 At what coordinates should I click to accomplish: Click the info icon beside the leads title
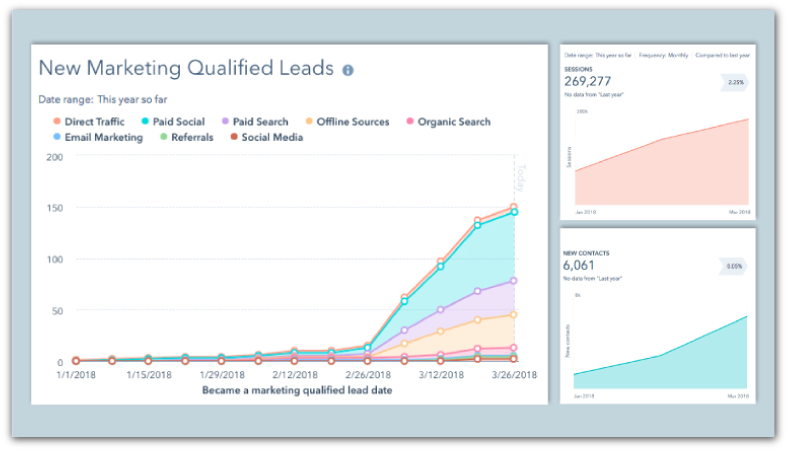(348, 70)
